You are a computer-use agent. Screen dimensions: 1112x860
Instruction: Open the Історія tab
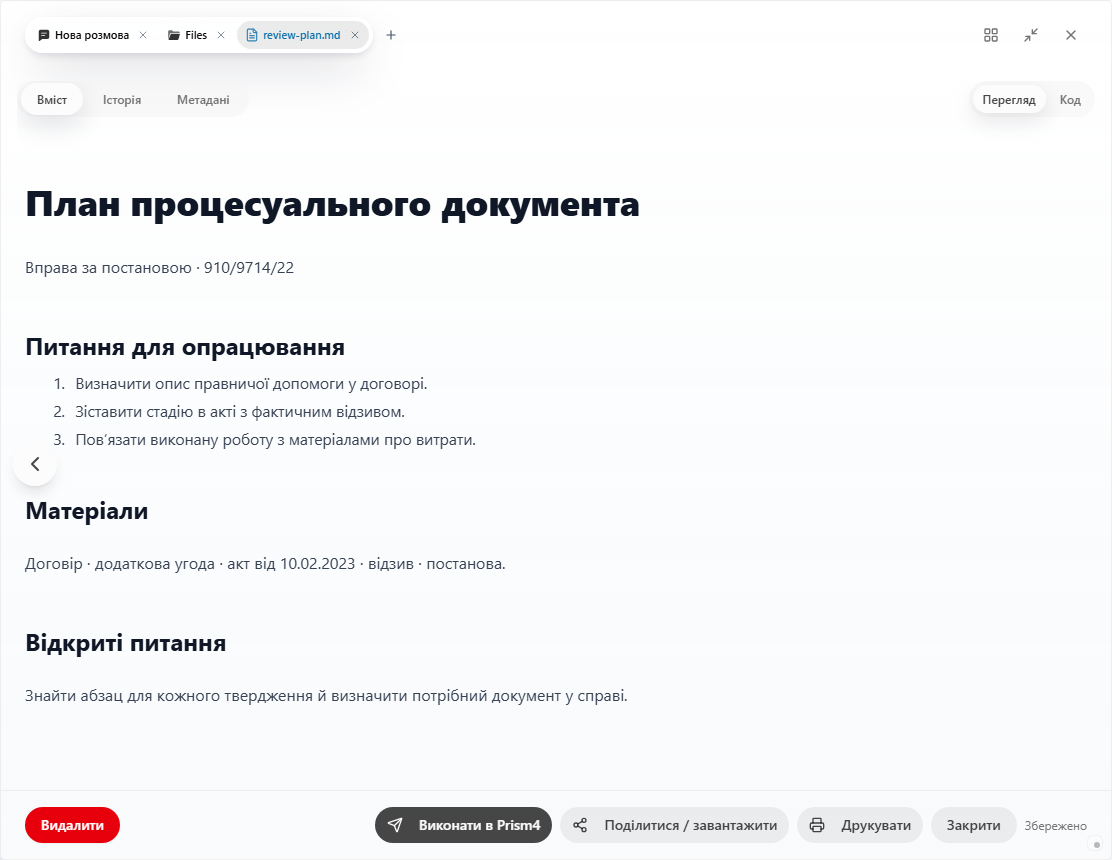(122, 99)
